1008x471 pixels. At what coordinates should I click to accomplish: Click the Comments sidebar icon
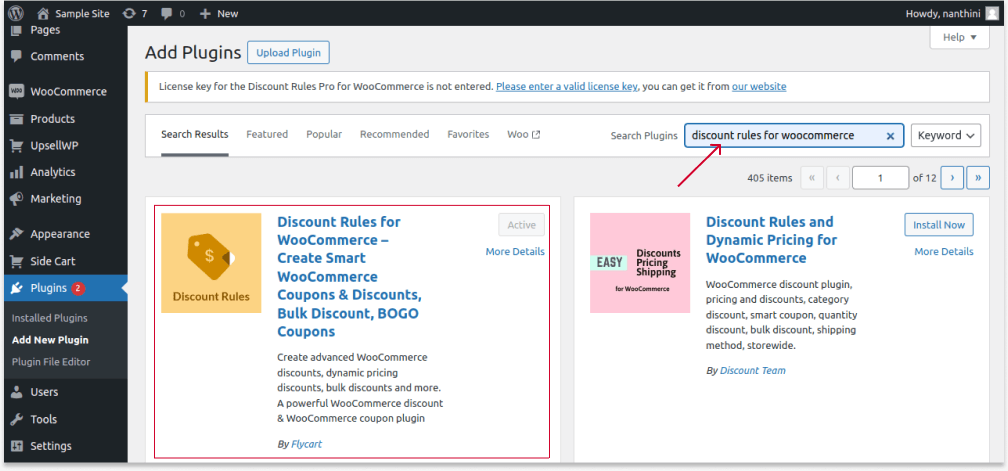pos(17,56)
